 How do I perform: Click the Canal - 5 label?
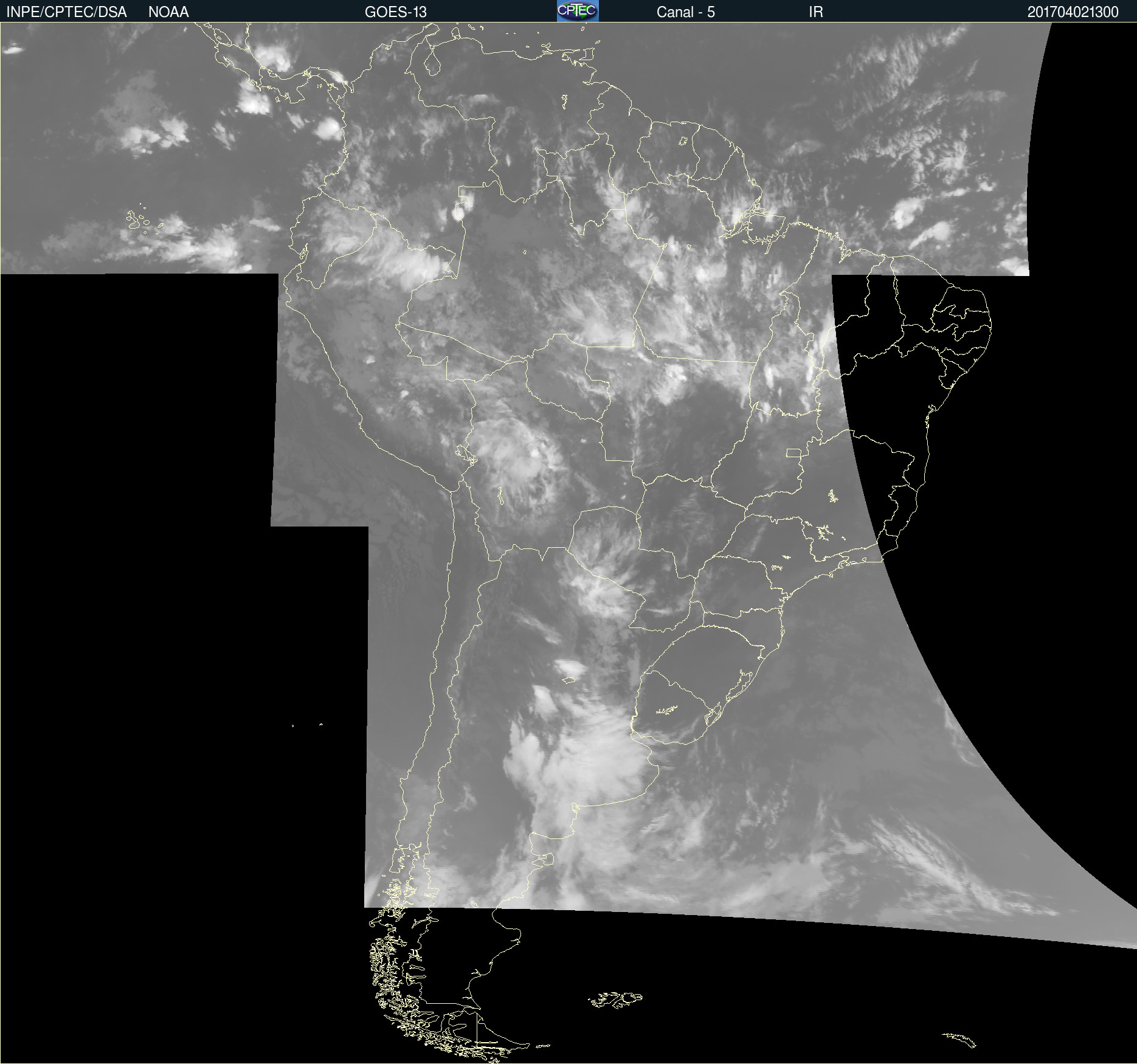(686, 12)
